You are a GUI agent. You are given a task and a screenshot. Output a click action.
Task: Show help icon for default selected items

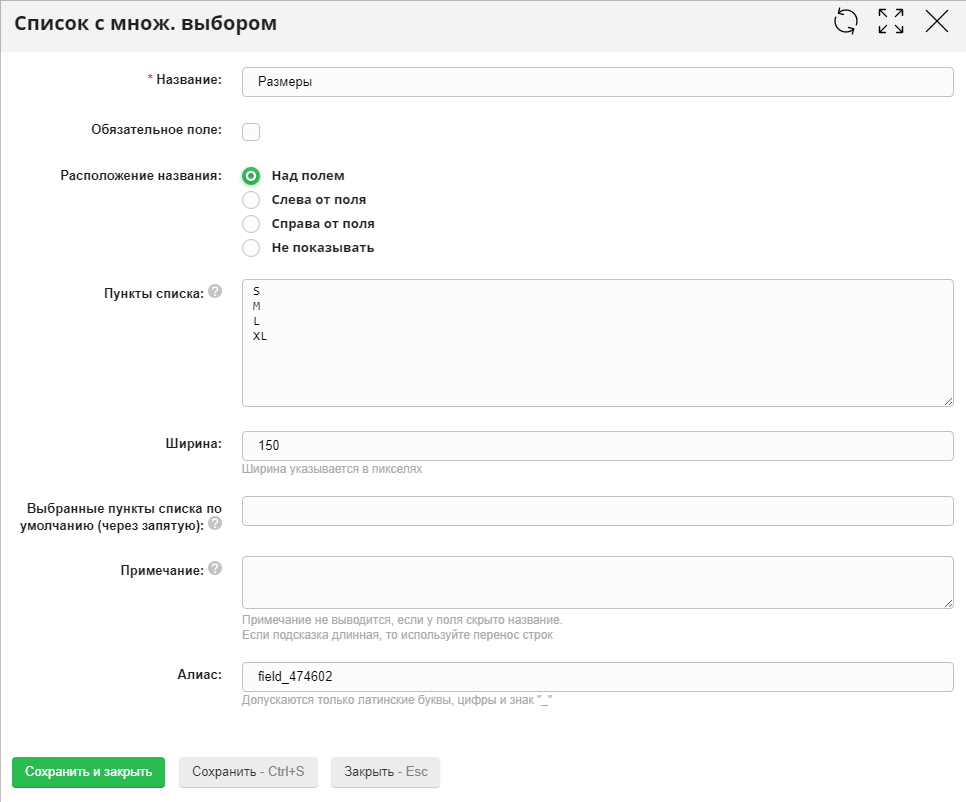point(215,523)
